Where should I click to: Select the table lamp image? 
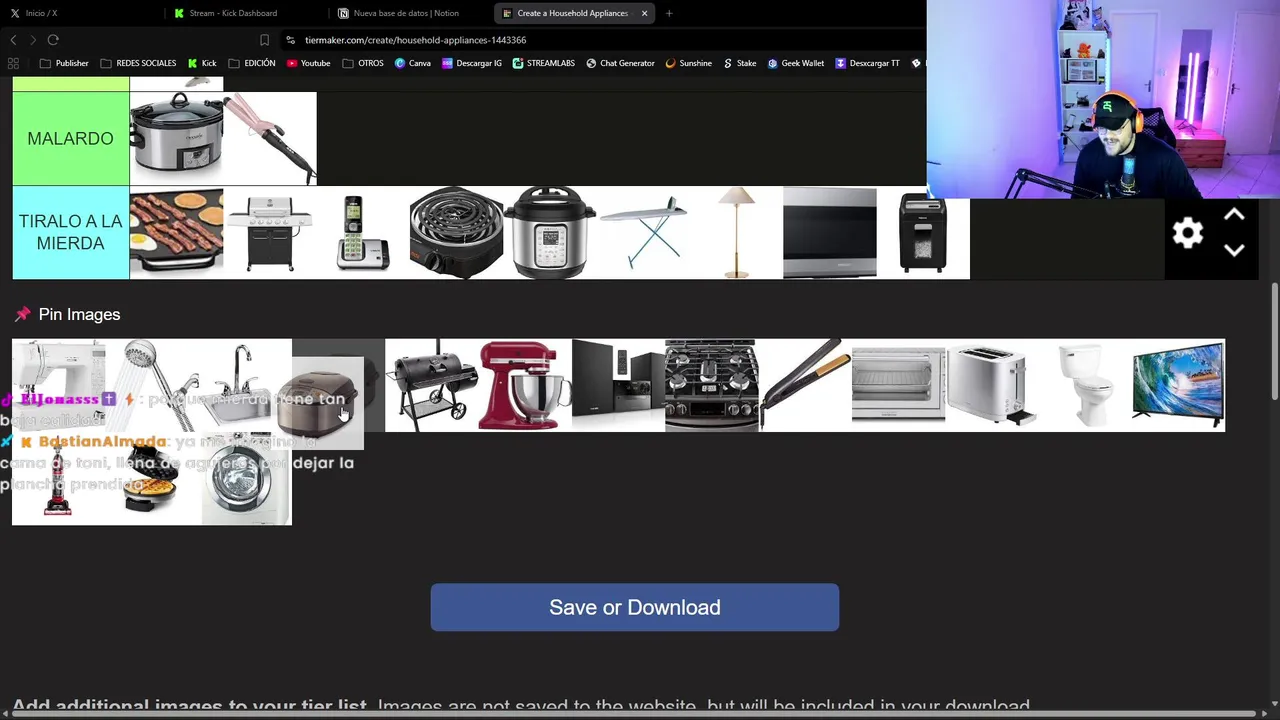point(736,232)
